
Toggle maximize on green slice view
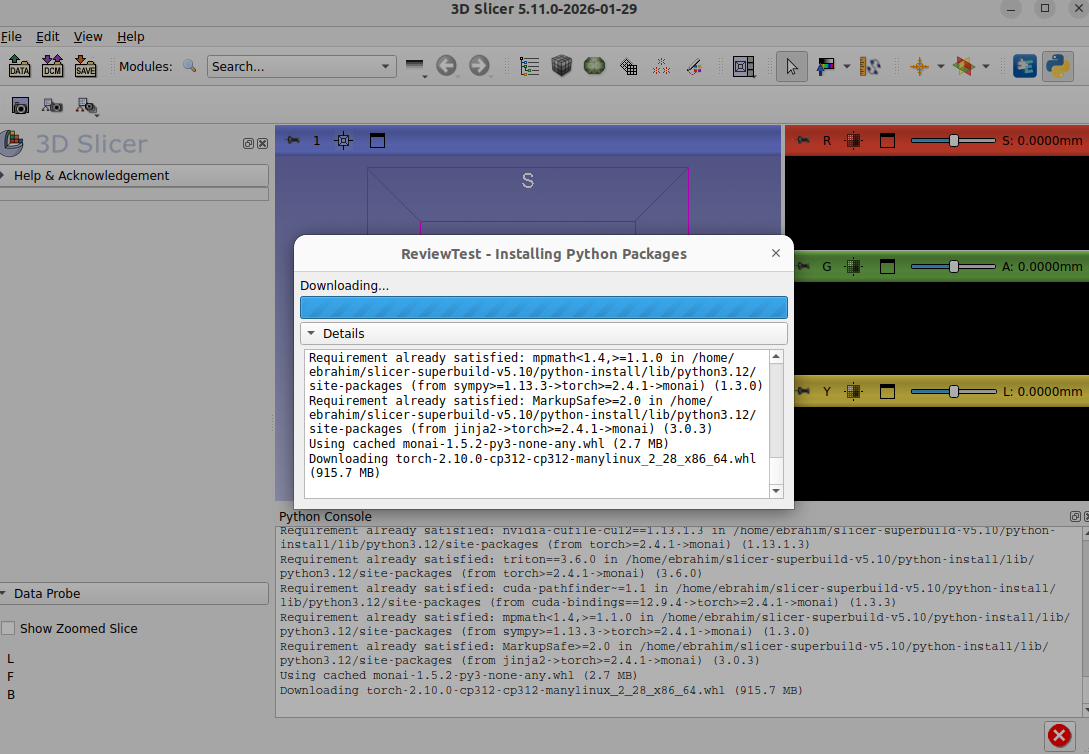(x=887, y=267)
